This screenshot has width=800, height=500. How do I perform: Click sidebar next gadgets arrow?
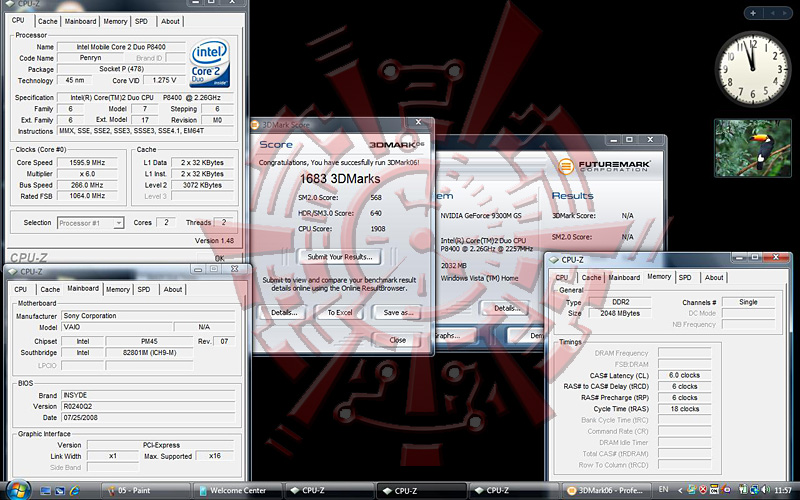click(784, 13)
